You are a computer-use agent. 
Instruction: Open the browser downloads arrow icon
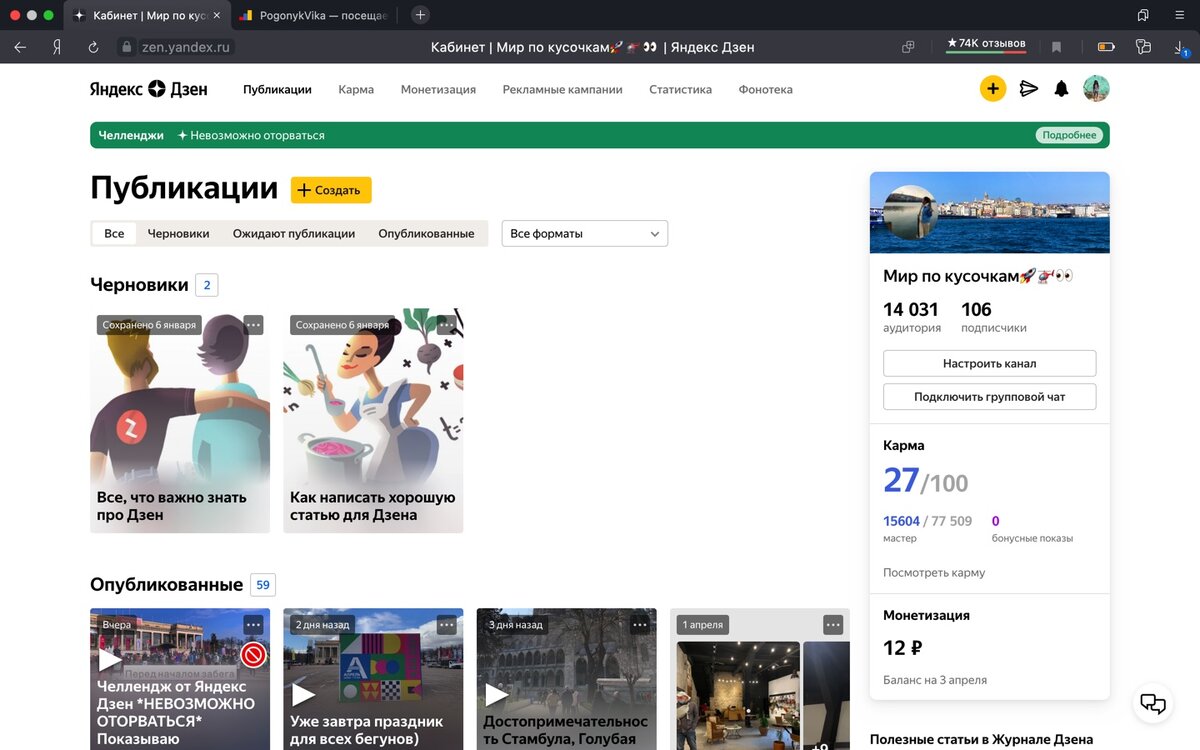1180,46
